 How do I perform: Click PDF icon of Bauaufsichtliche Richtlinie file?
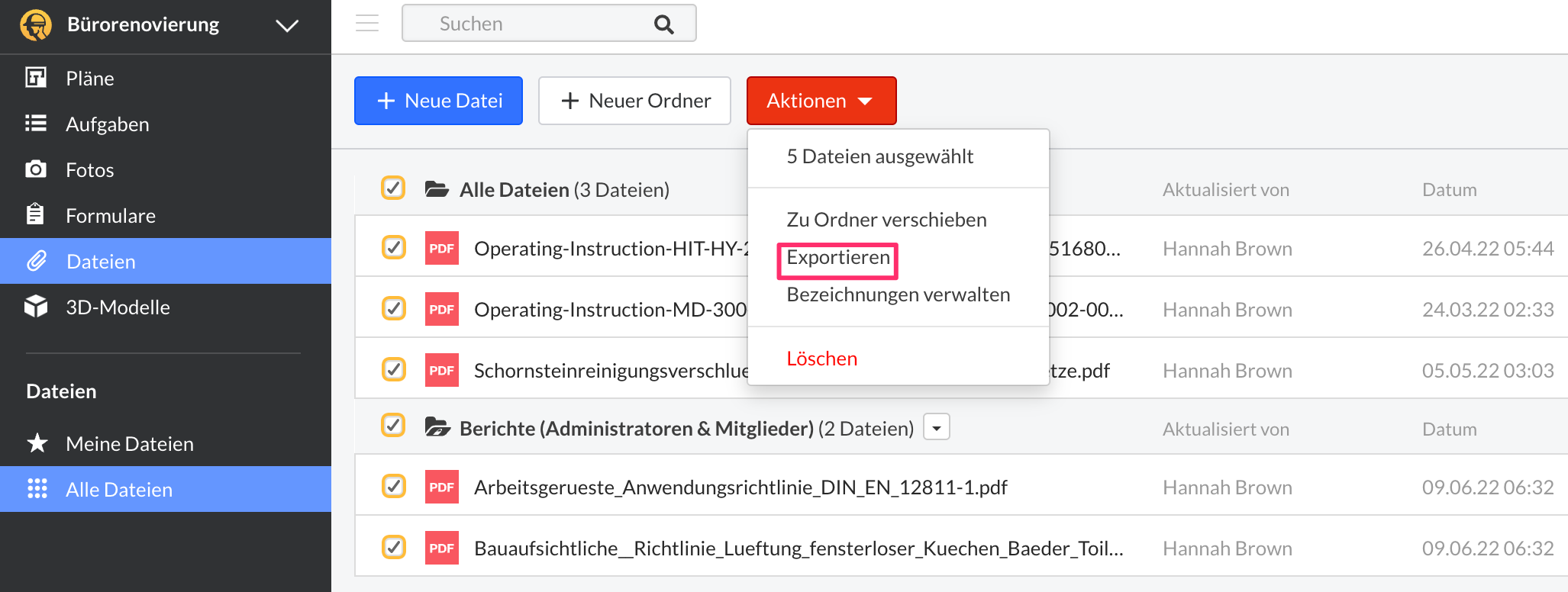click(441, 549)
